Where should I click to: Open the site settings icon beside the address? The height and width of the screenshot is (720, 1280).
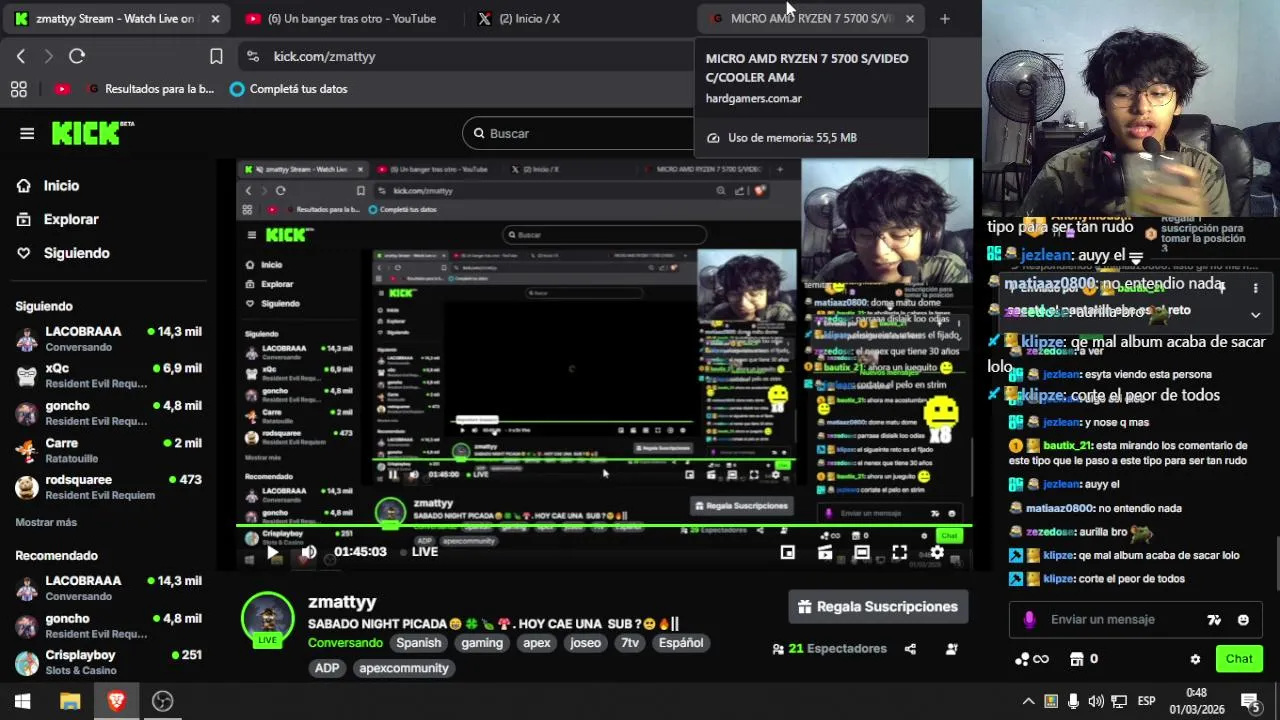coord(251,56)
